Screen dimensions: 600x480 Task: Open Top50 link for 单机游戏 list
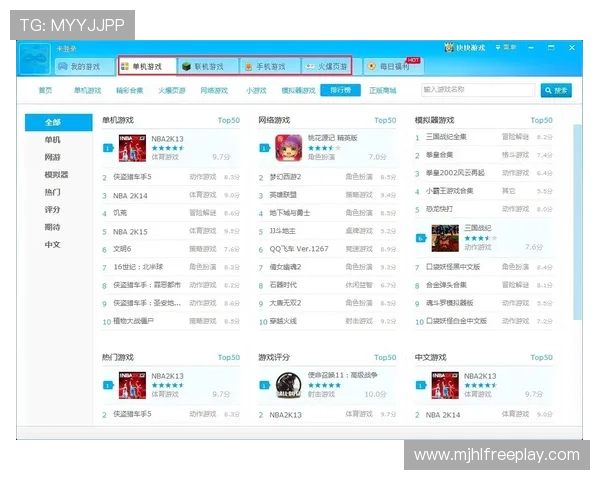[x=229, y=120]
